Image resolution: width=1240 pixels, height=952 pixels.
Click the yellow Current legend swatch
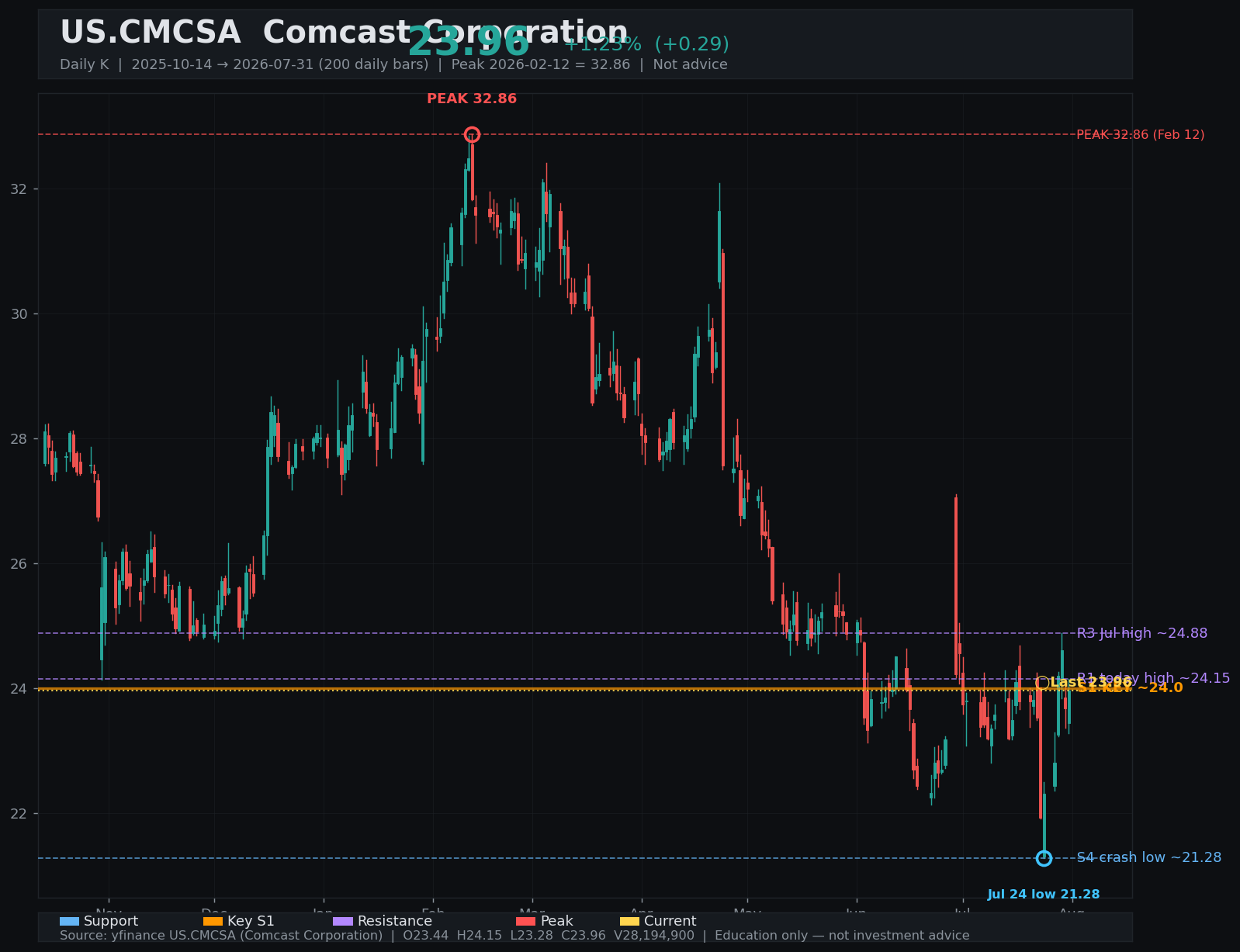coord(630,922)
